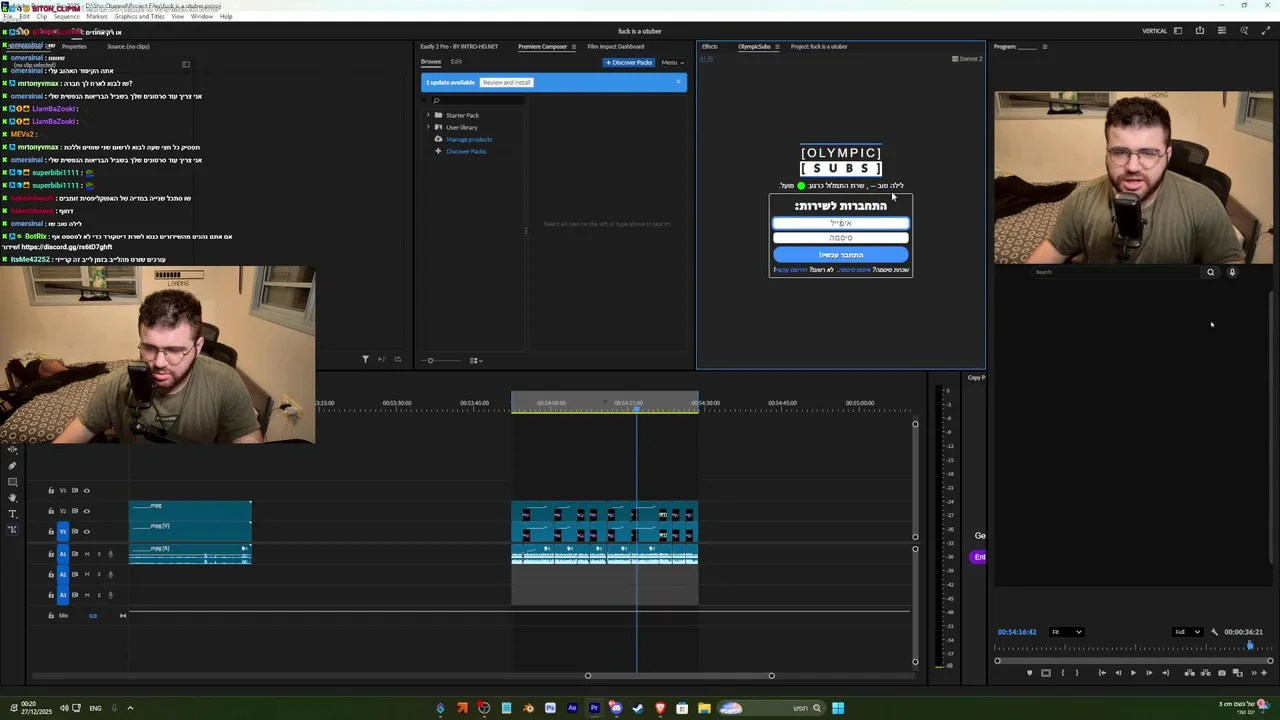Screen dimensions: 1280x720
Task: Toggle sync lock on track V1
Action: pyautogui.click(x=75, y=531)
